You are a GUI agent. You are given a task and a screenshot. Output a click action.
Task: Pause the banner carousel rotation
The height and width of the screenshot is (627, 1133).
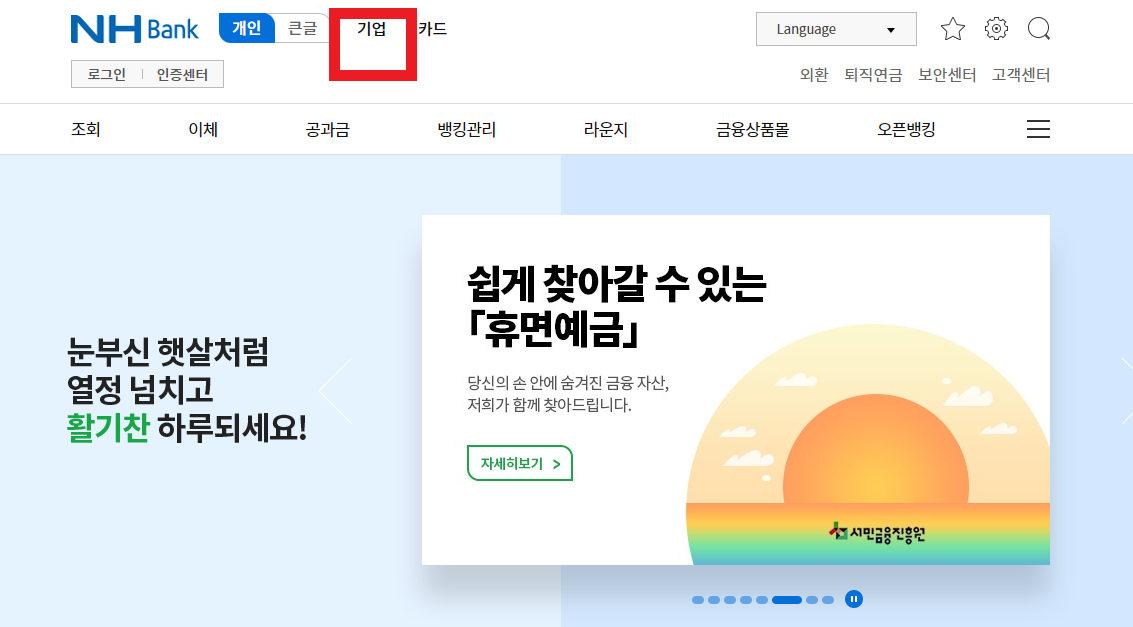tap(854, 599)
